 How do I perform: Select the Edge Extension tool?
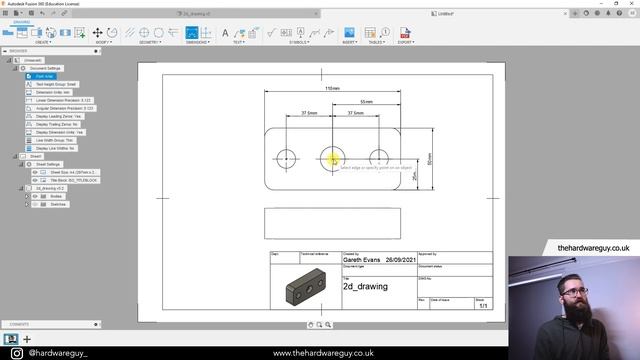click(173, 33)
